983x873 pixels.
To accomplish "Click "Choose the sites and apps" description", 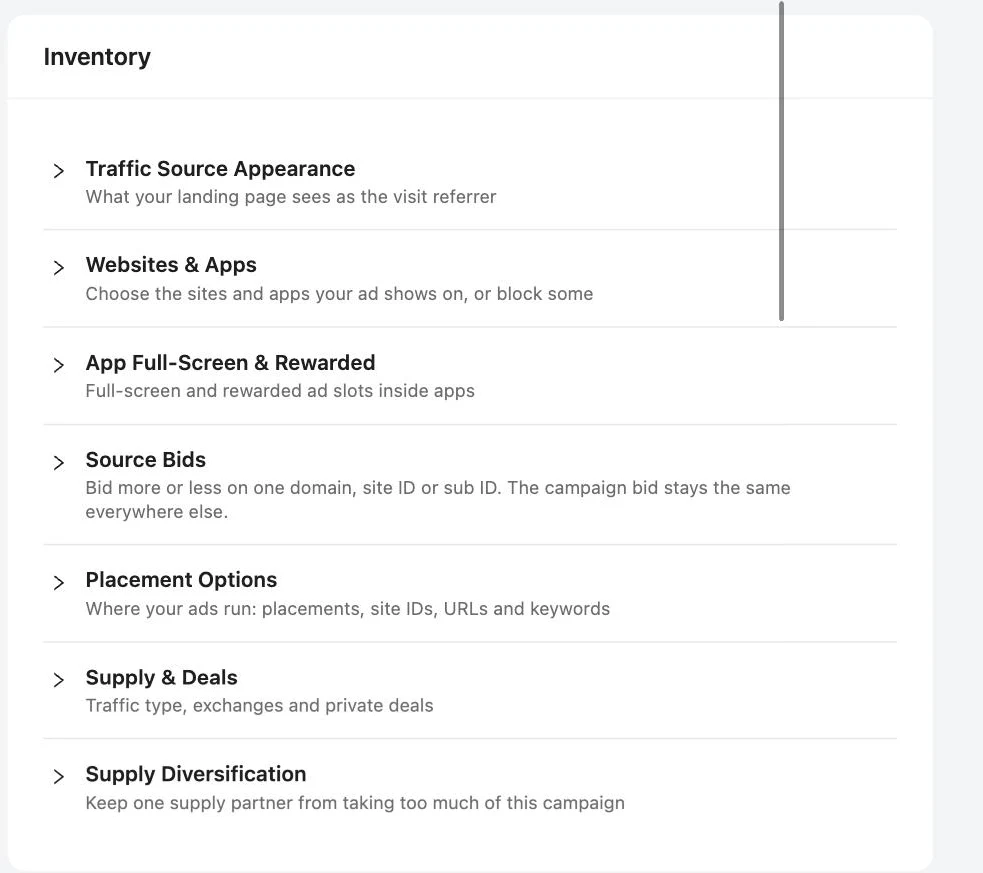I will 339,293.
